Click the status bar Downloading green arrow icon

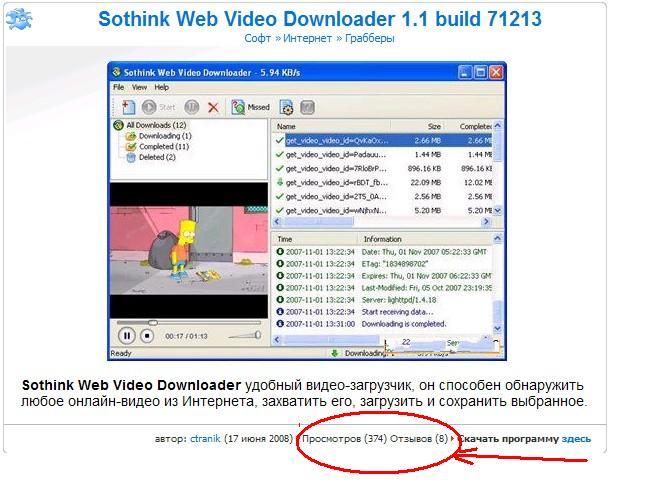334,353
